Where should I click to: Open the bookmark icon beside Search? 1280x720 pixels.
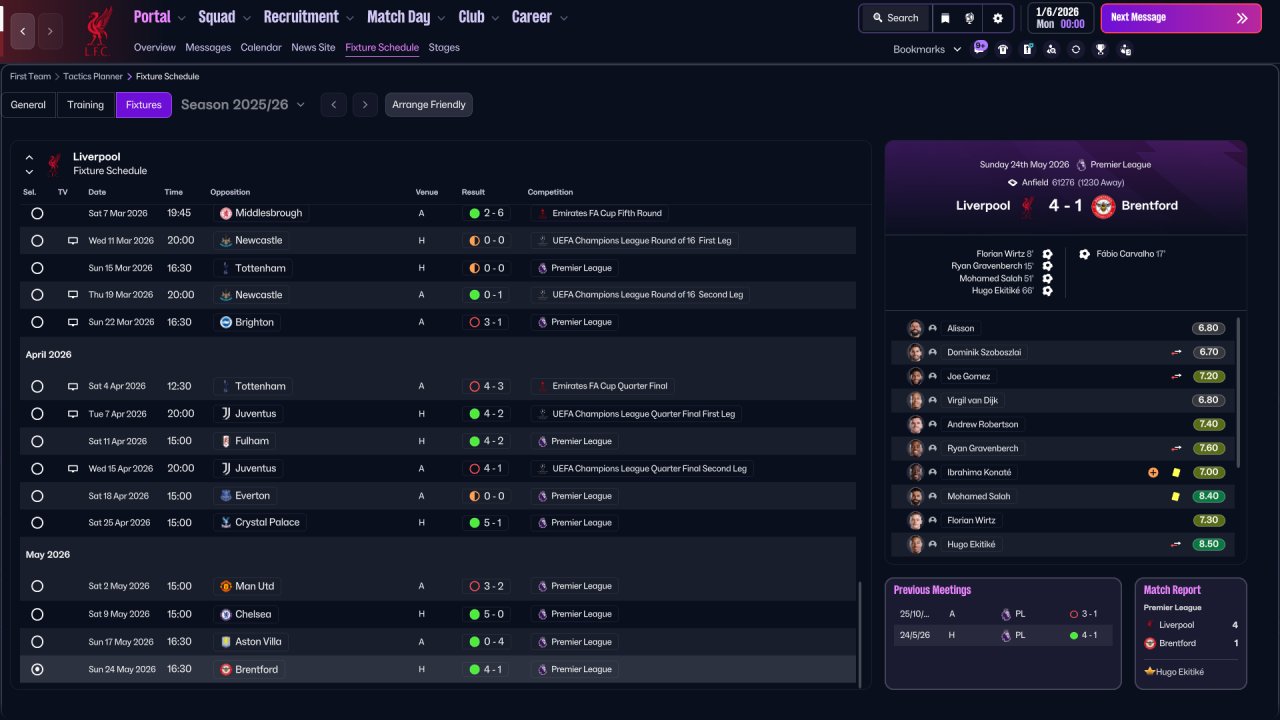point(945,18)
